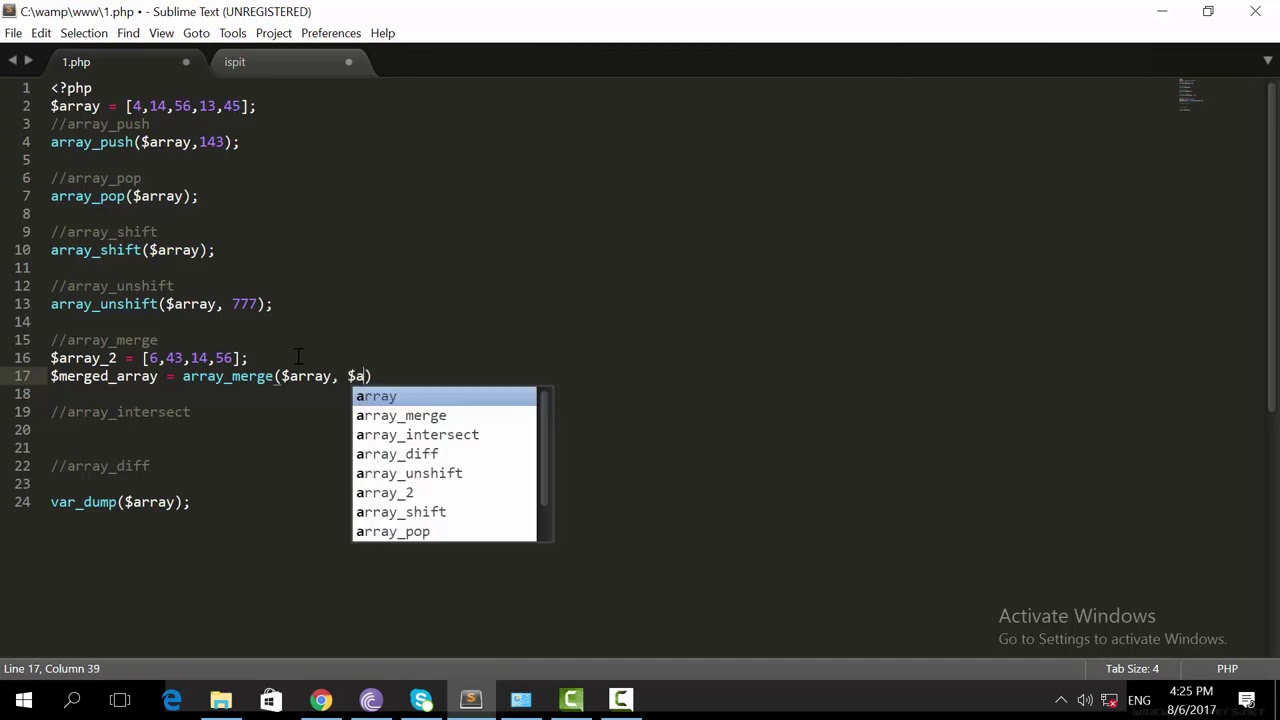Click the editor vertical scrollbar
The image size is (1280, 720).
1272,245
